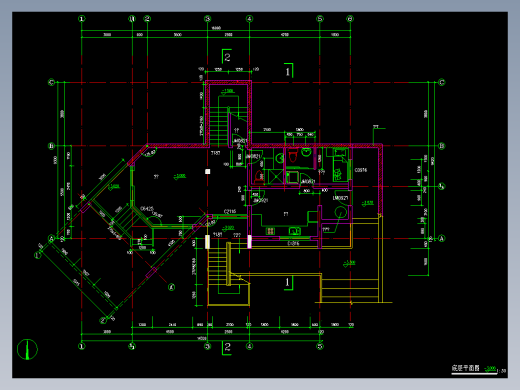Select section mark 1 beside the lower terrace

pyautogui.click(x=289, y=282)
